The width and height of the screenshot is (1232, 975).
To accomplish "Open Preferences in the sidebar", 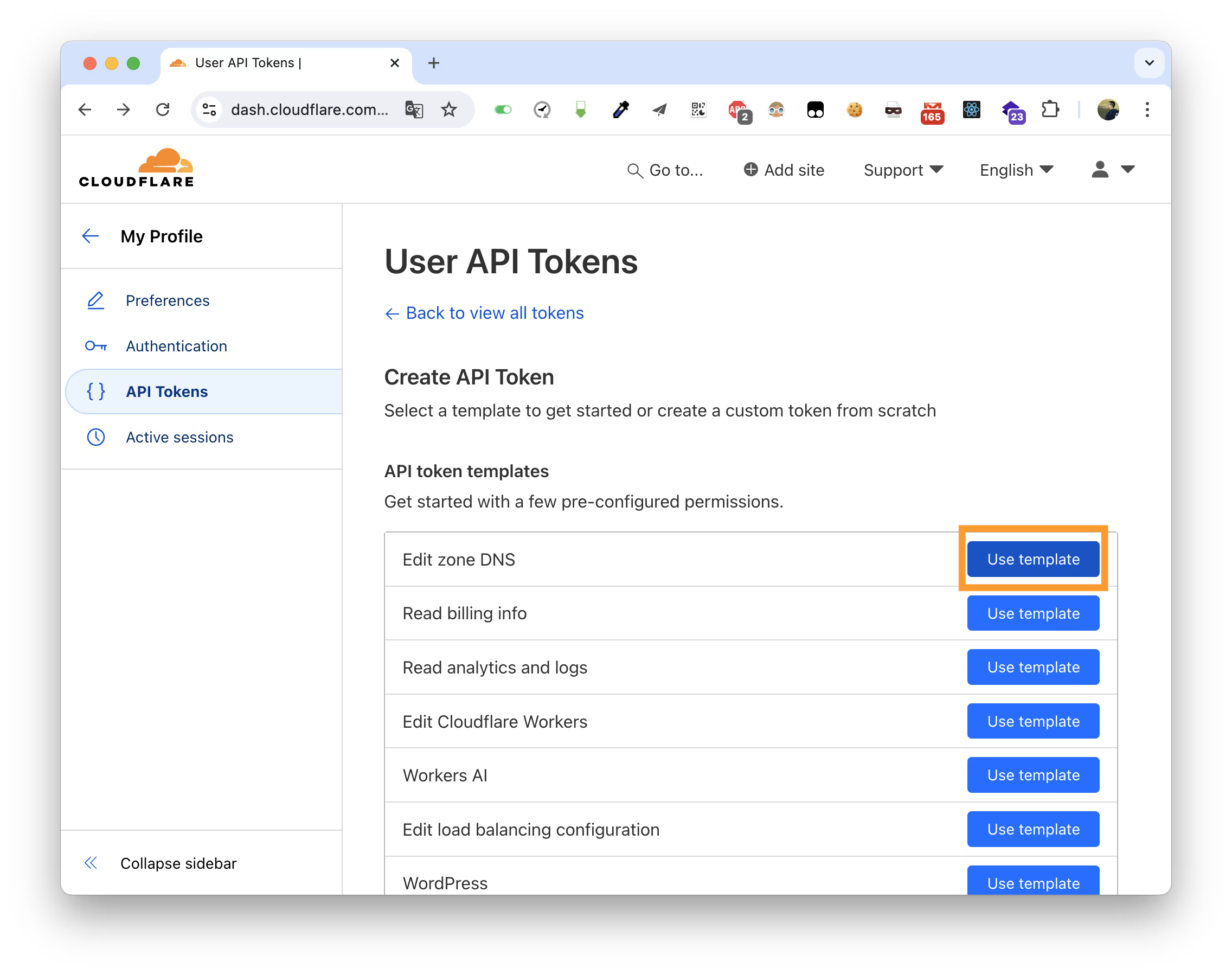I will [167, 300].
